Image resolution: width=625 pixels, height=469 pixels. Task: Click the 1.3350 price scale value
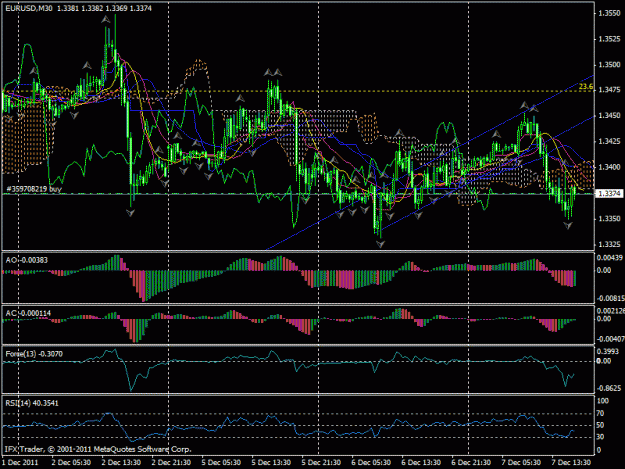point(609,219)
